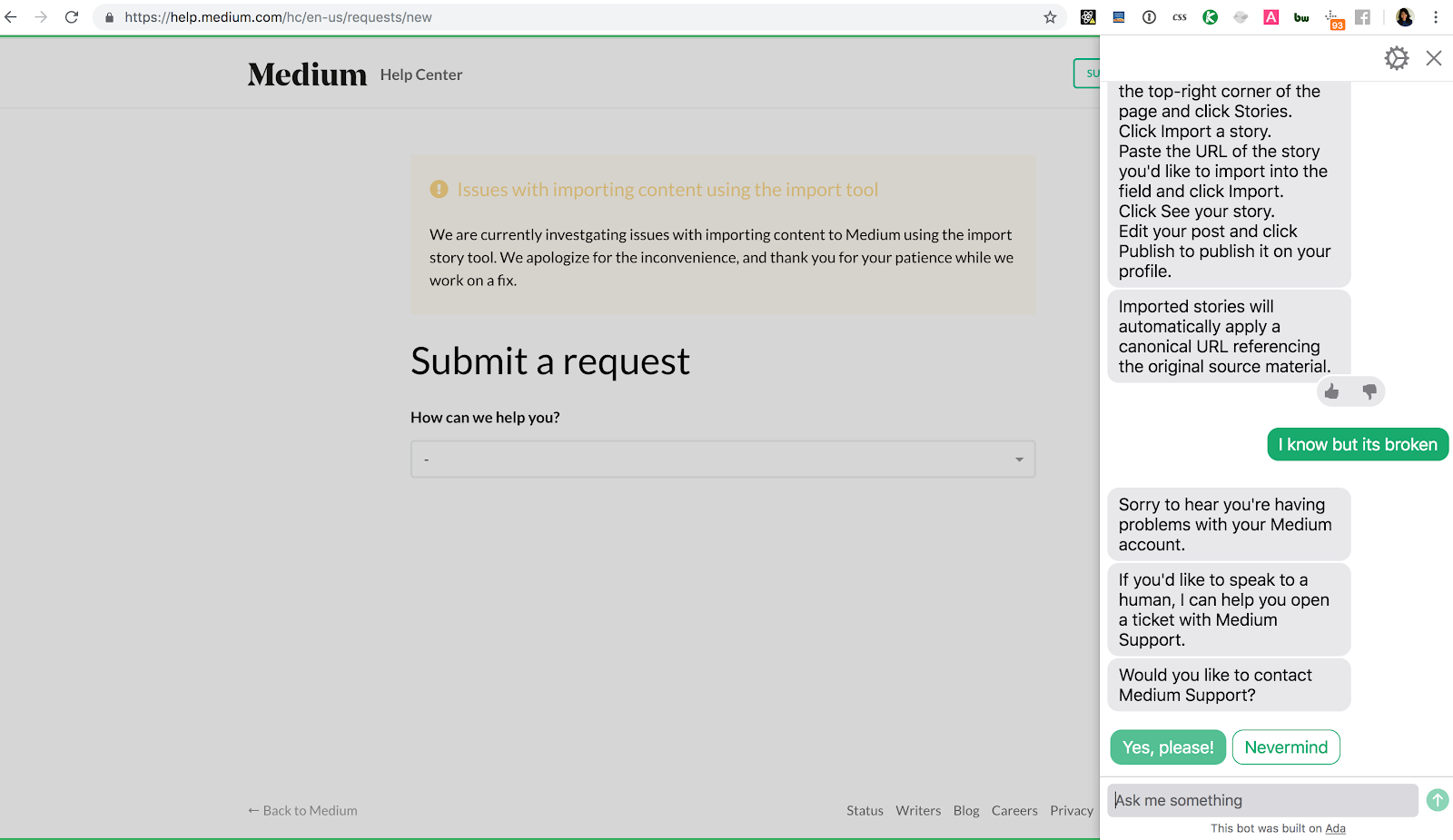Click the browser forward arrow
Viewport: 1453px width, 840px height.
[x=41, y=17]
